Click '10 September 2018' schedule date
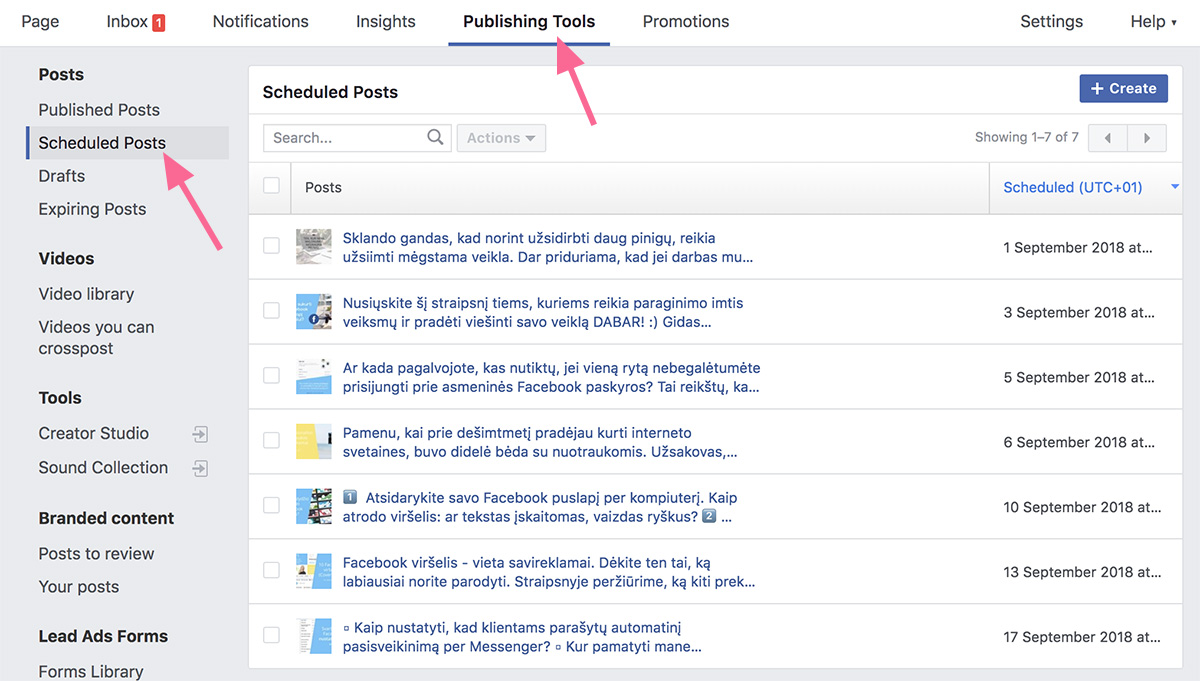 1084,507
